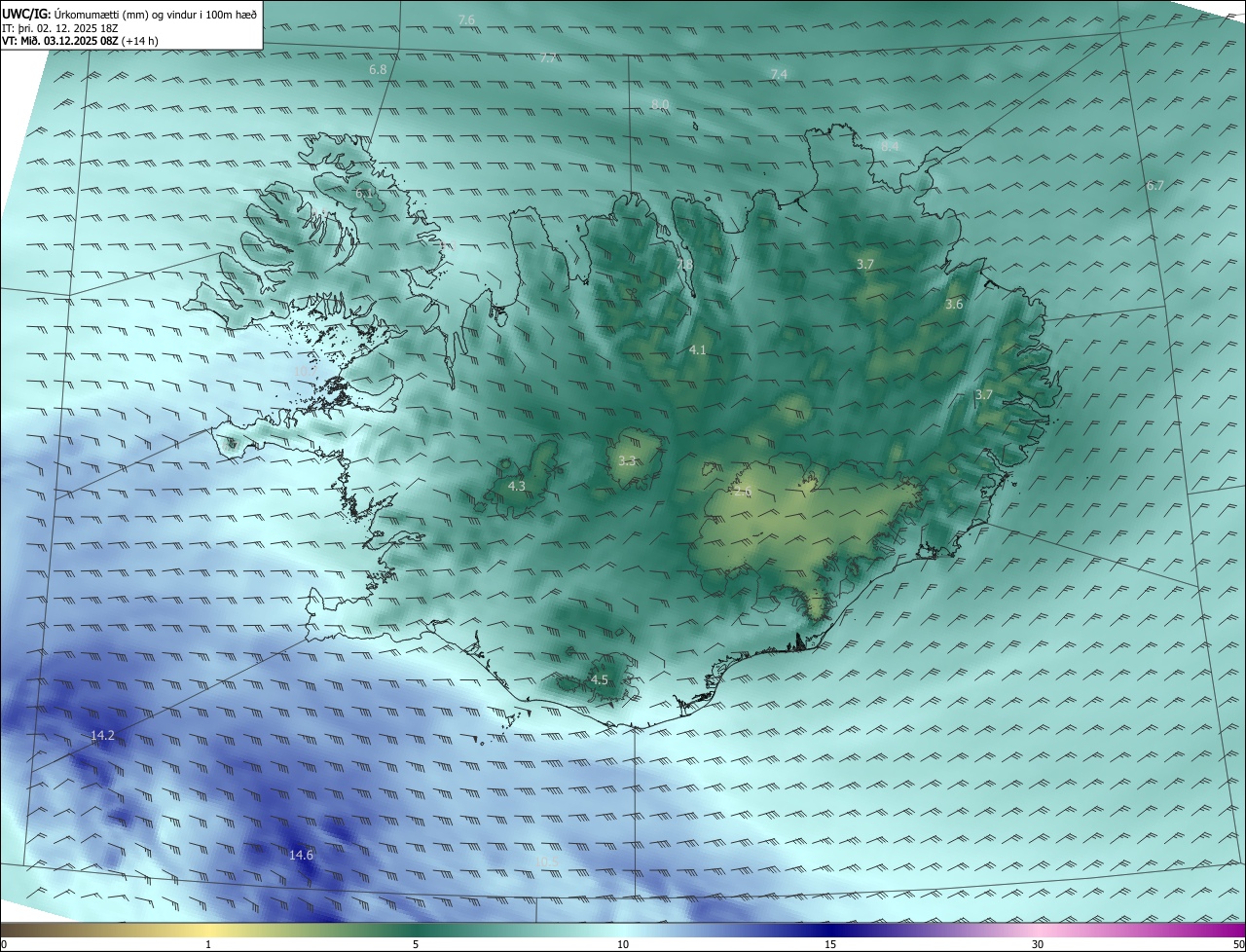
Task: Click the 10.7 value label
Action: tap(306, 370)
